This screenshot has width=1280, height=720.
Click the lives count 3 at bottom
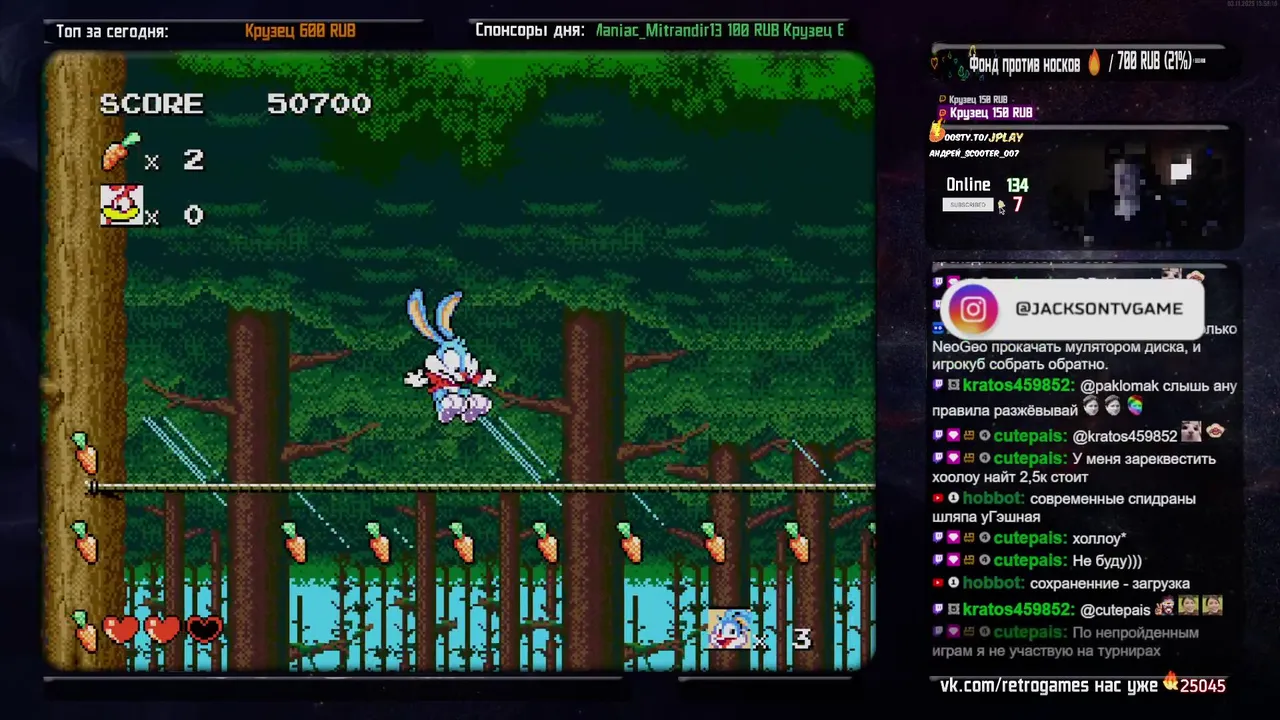click(x=801, y=638)
